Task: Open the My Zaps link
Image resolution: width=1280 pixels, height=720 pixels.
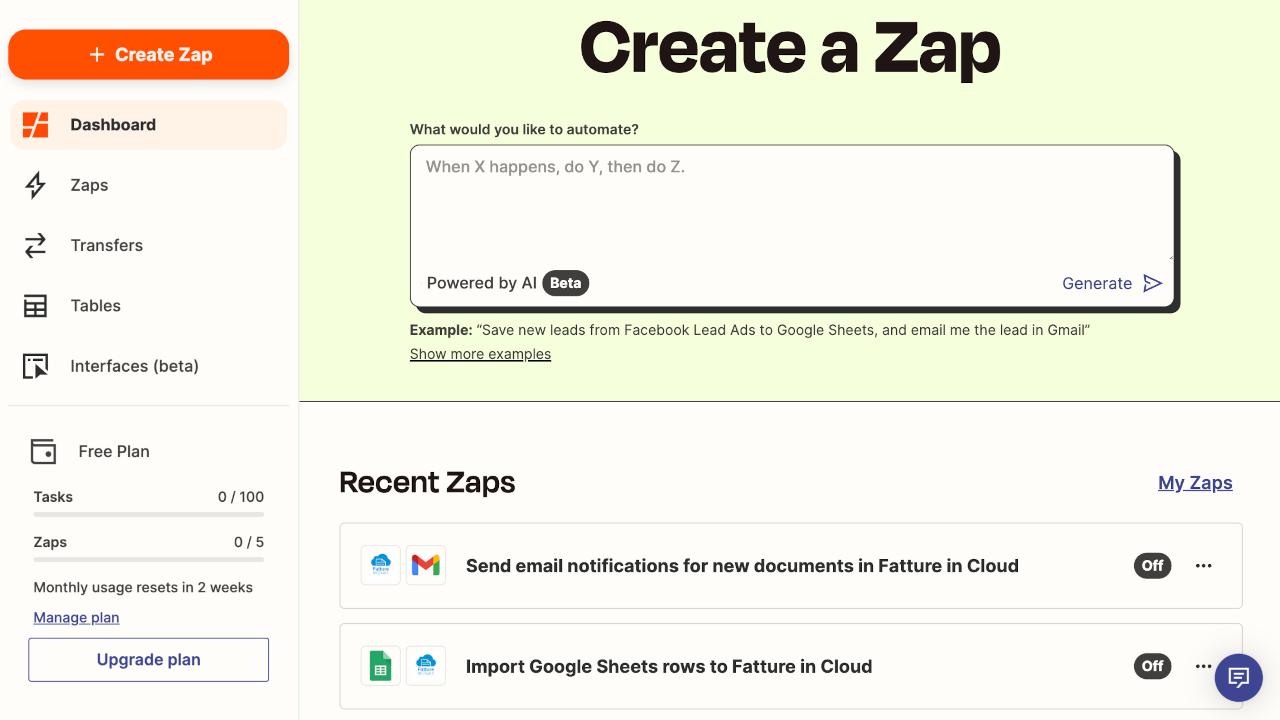Action: click(x=1195, y=483)
